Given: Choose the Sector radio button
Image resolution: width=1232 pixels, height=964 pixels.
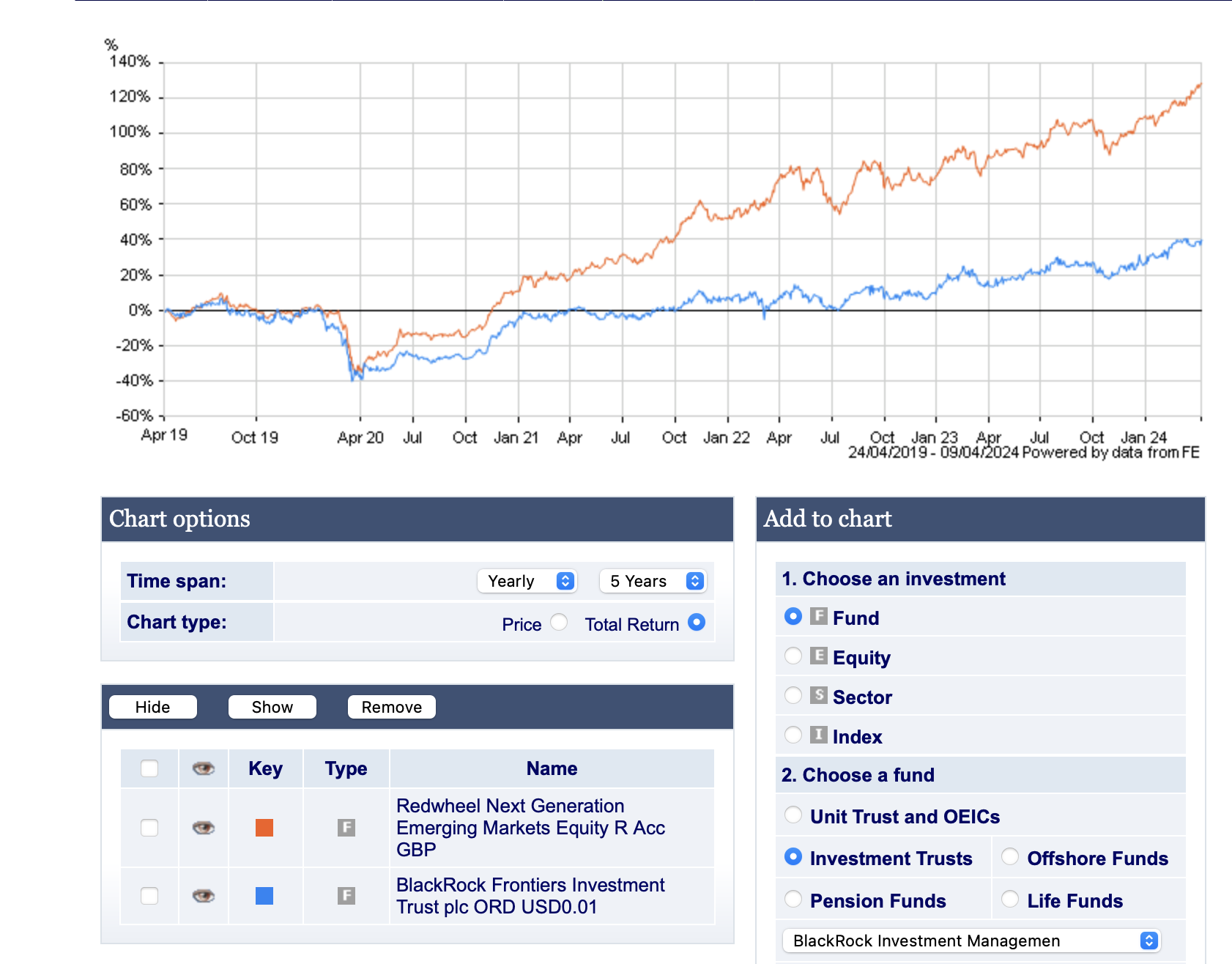Looking at the screenshot, I should 793,695.
